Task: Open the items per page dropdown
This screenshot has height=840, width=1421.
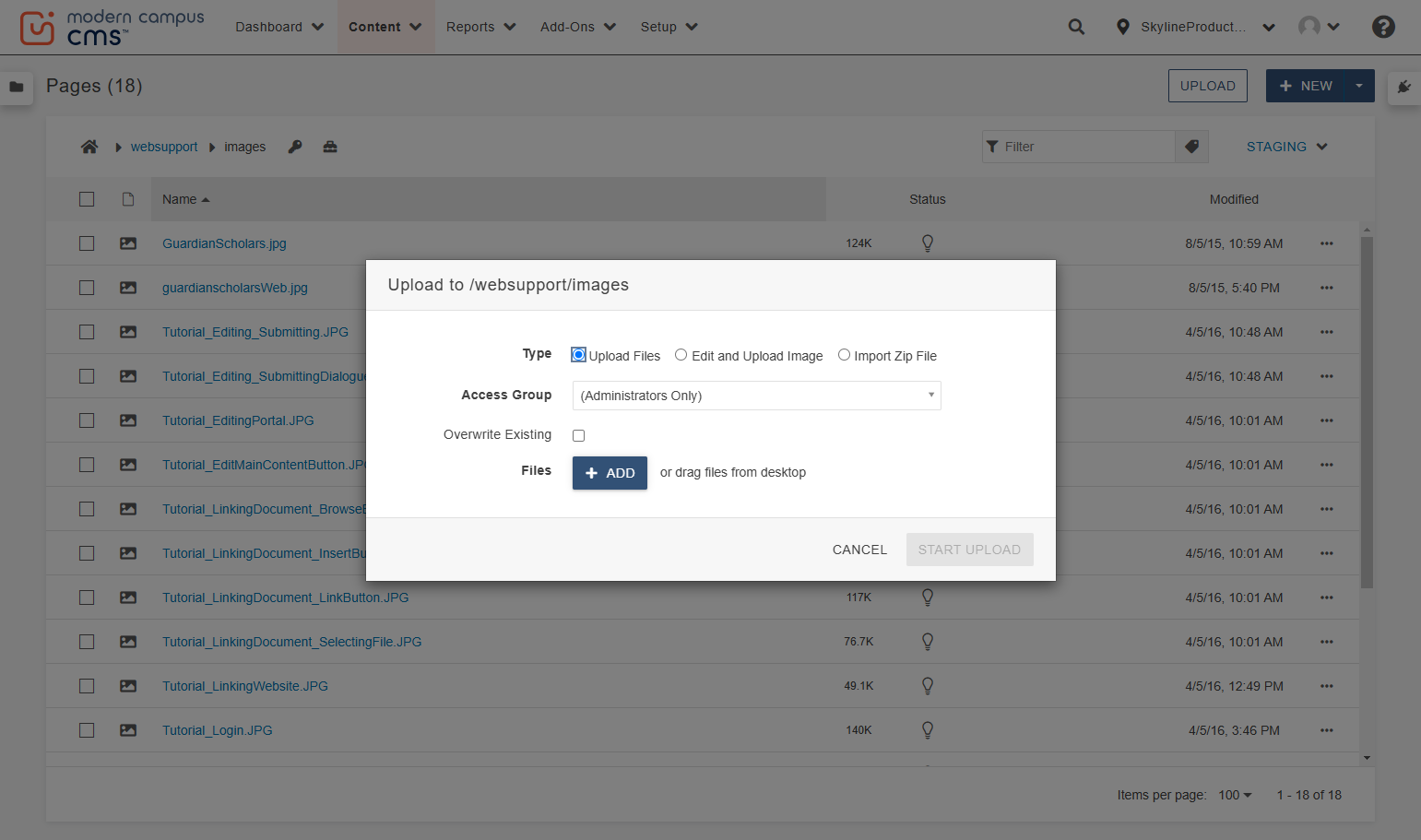Action: click(x=1235, y=795)
